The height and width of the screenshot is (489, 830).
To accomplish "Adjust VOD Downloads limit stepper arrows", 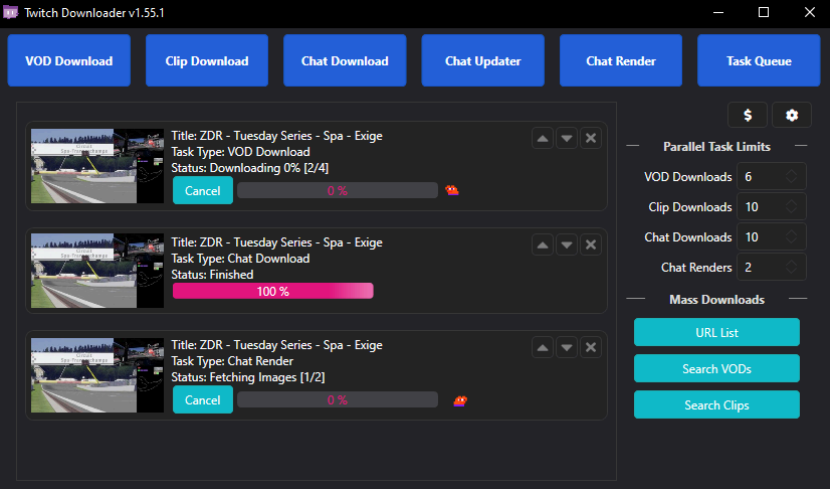I will click(791, 176).
